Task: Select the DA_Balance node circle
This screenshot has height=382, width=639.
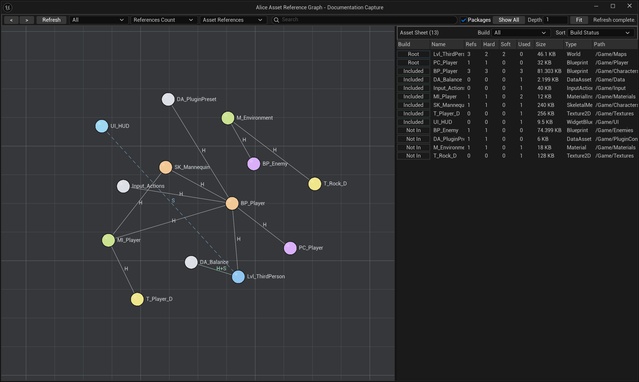Action: [191, 262]
